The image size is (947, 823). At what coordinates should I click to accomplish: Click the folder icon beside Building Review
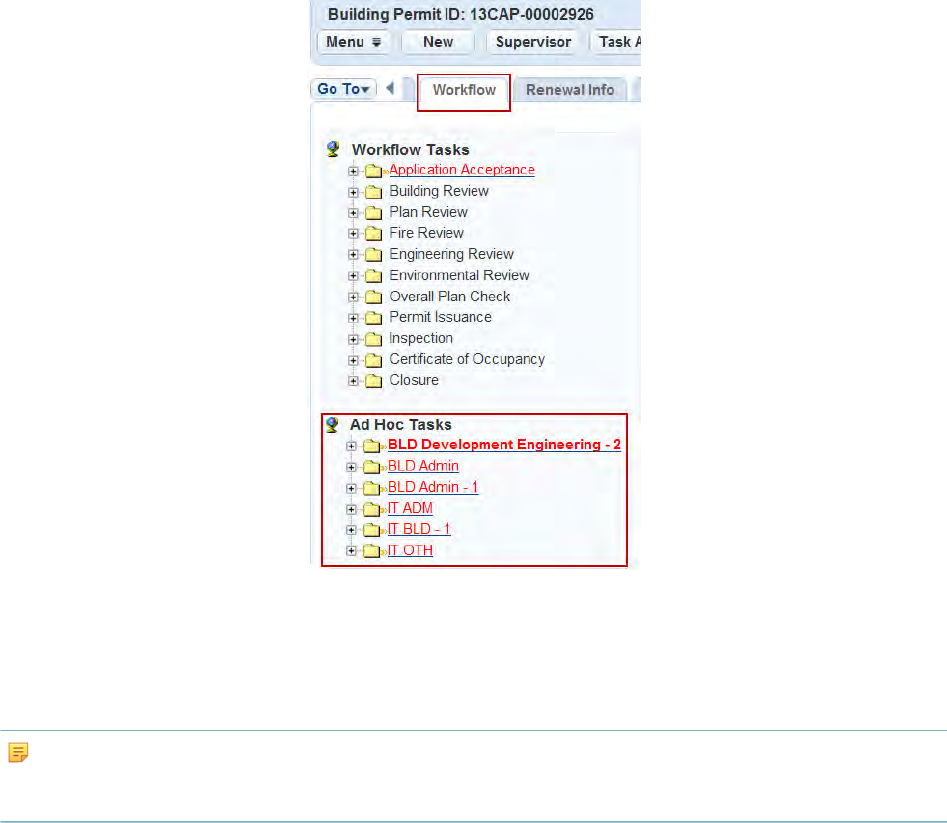tap(374, 192)
